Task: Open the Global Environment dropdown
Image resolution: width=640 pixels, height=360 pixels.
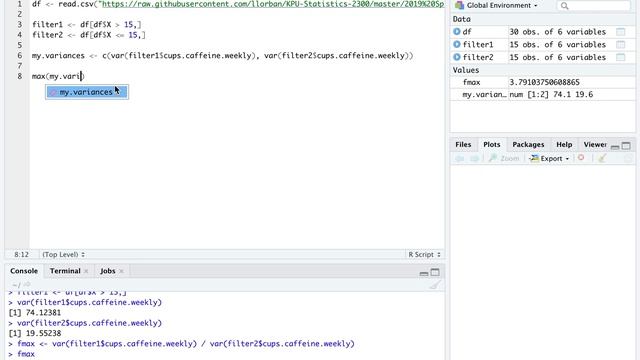Action: (x=502, y=5)
